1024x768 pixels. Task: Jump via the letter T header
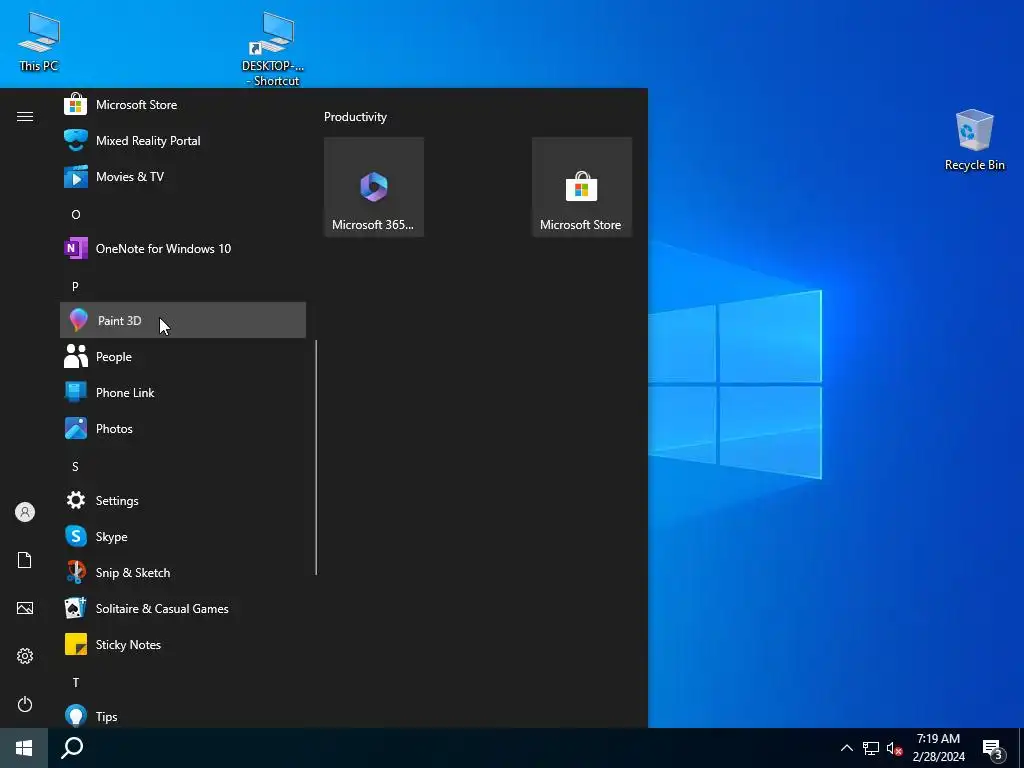[x=76, y=682]
